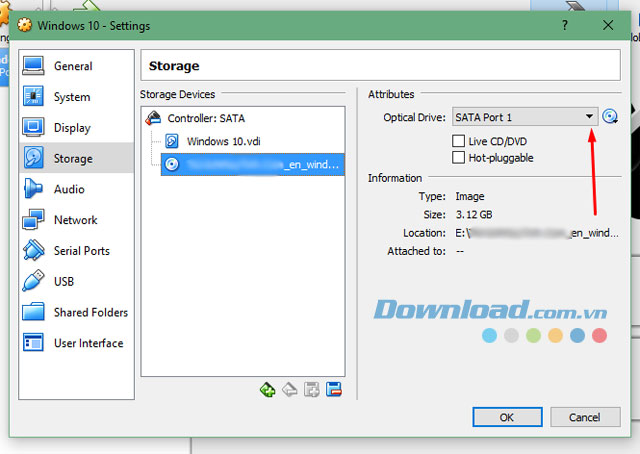Click the Location path E:\ text
640x454 pixels.
point(537,233)
